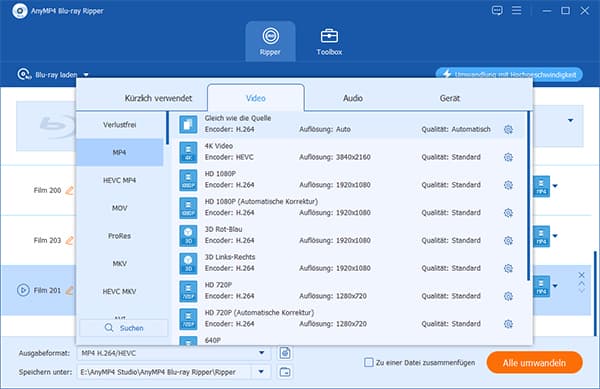The width and height of the screenshot is (600, 389).
Task: Select the 4K Video profile icon
Action: [188, 152]
